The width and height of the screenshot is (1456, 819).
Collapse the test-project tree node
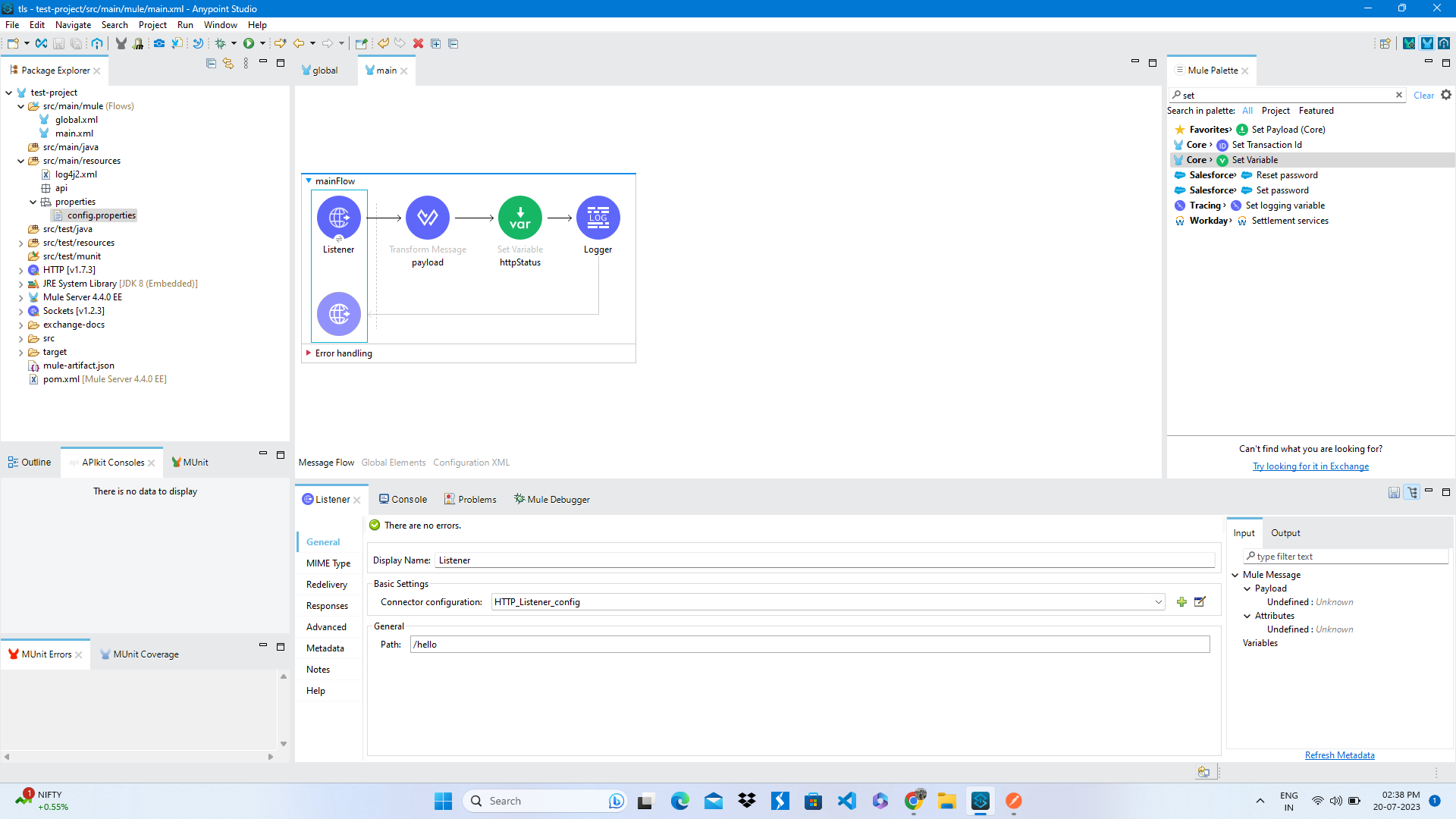[9, 93]
